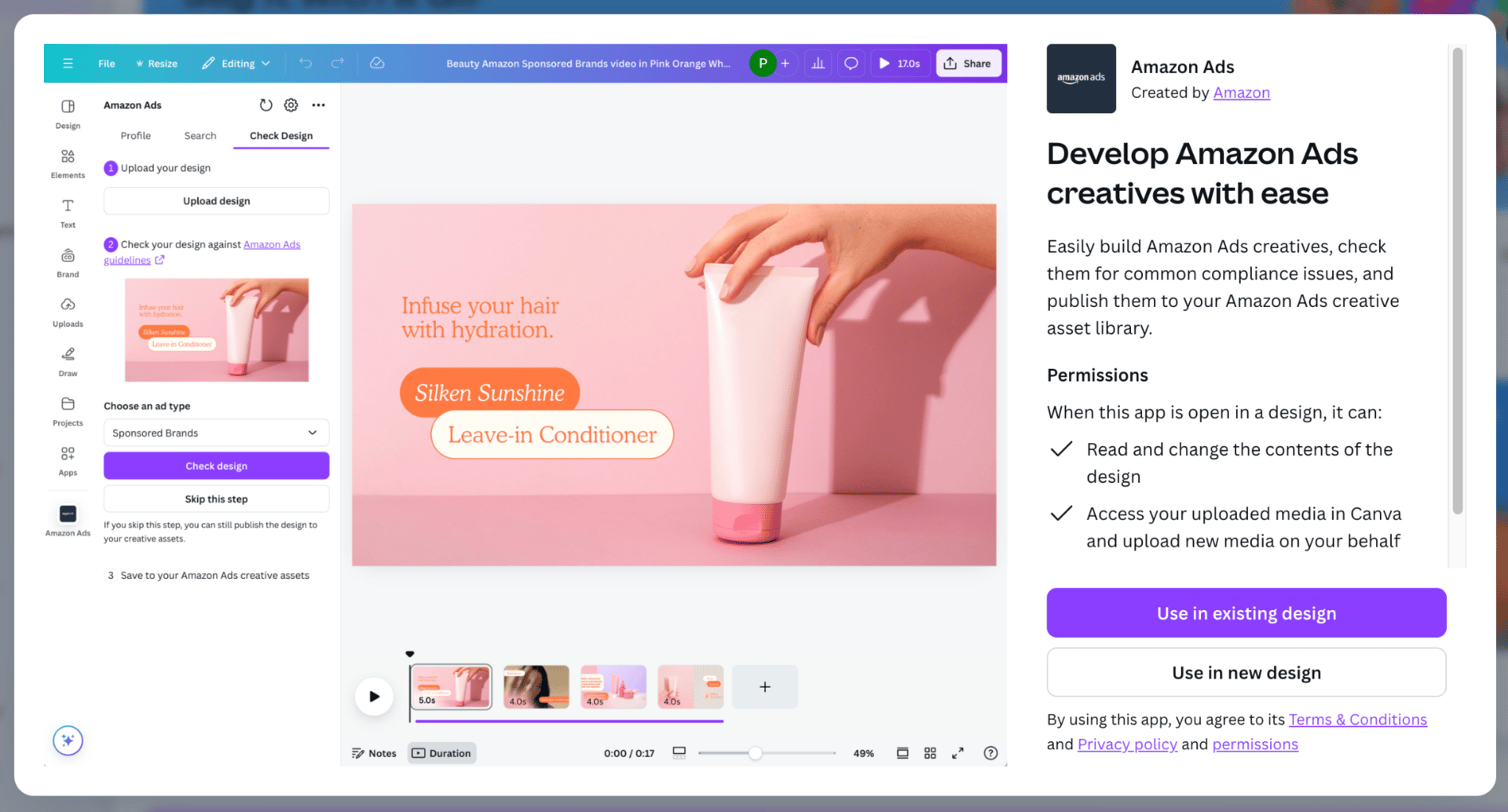Click the timeline playhead marker

click(x=410, y=654)
